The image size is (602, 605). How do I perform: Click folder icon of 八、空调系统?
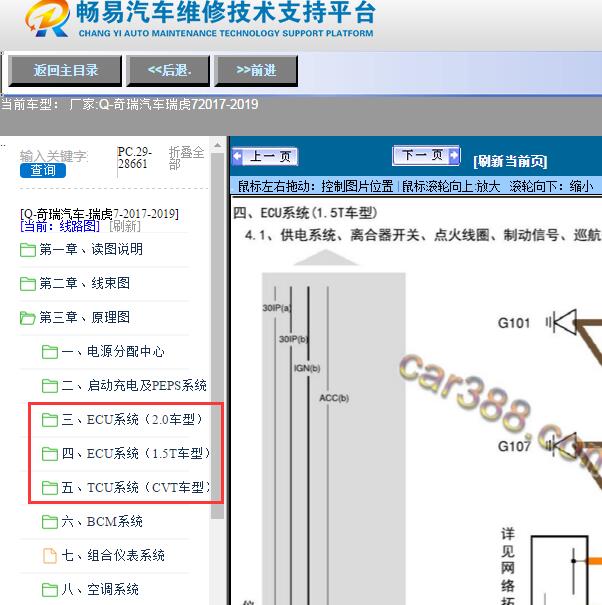(x=50, y=590)
